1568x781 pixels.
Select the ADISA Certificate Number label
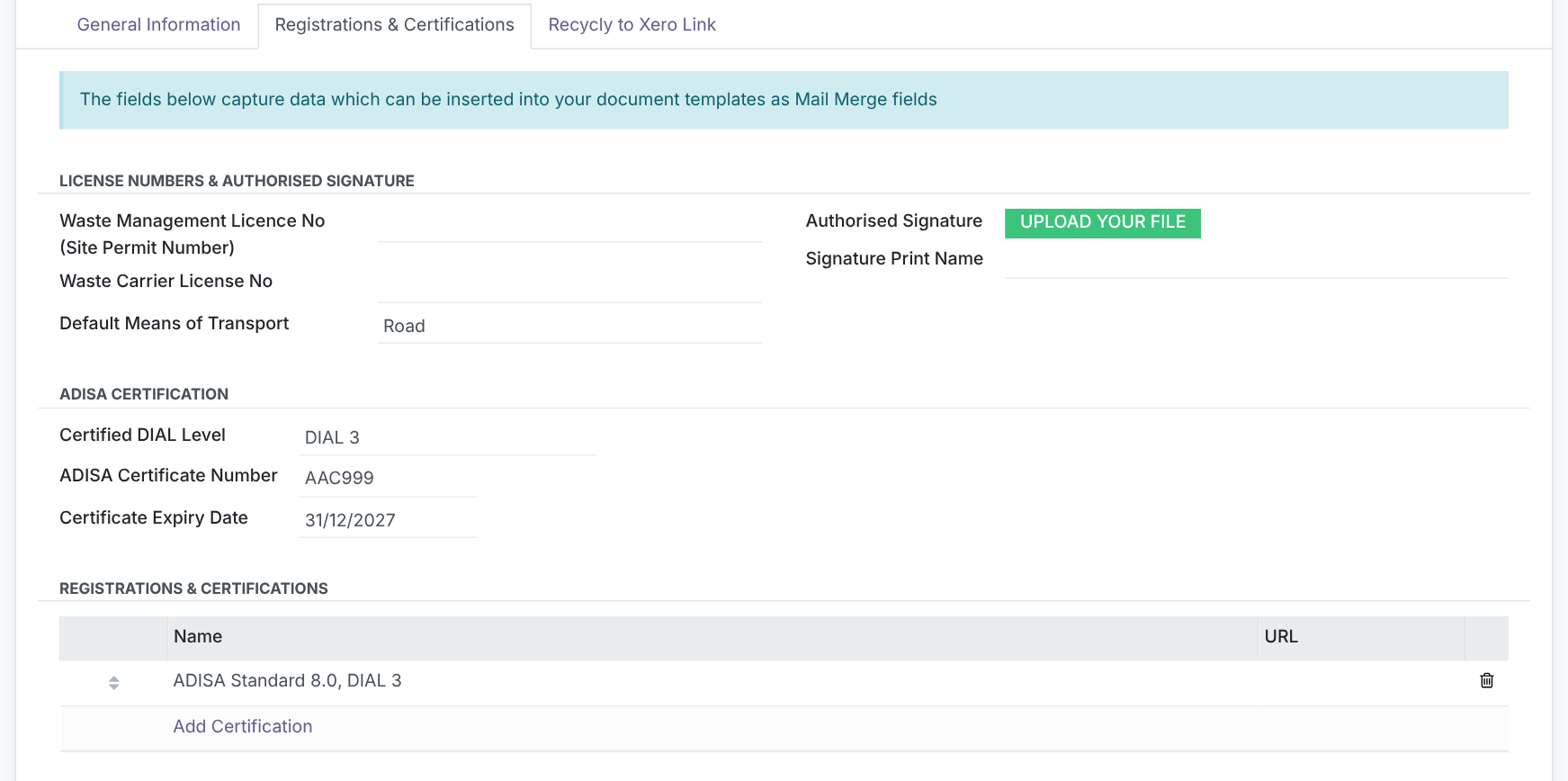coord(168,475)
